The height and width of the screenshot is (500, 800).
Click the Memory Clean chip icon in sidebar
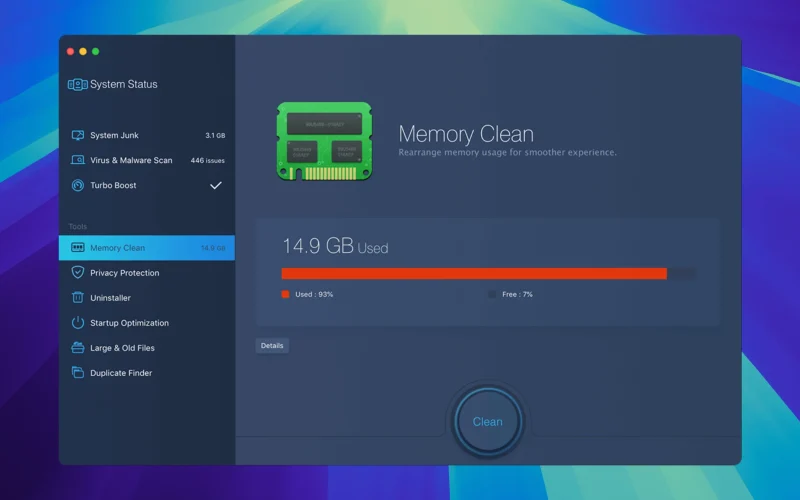78,247
